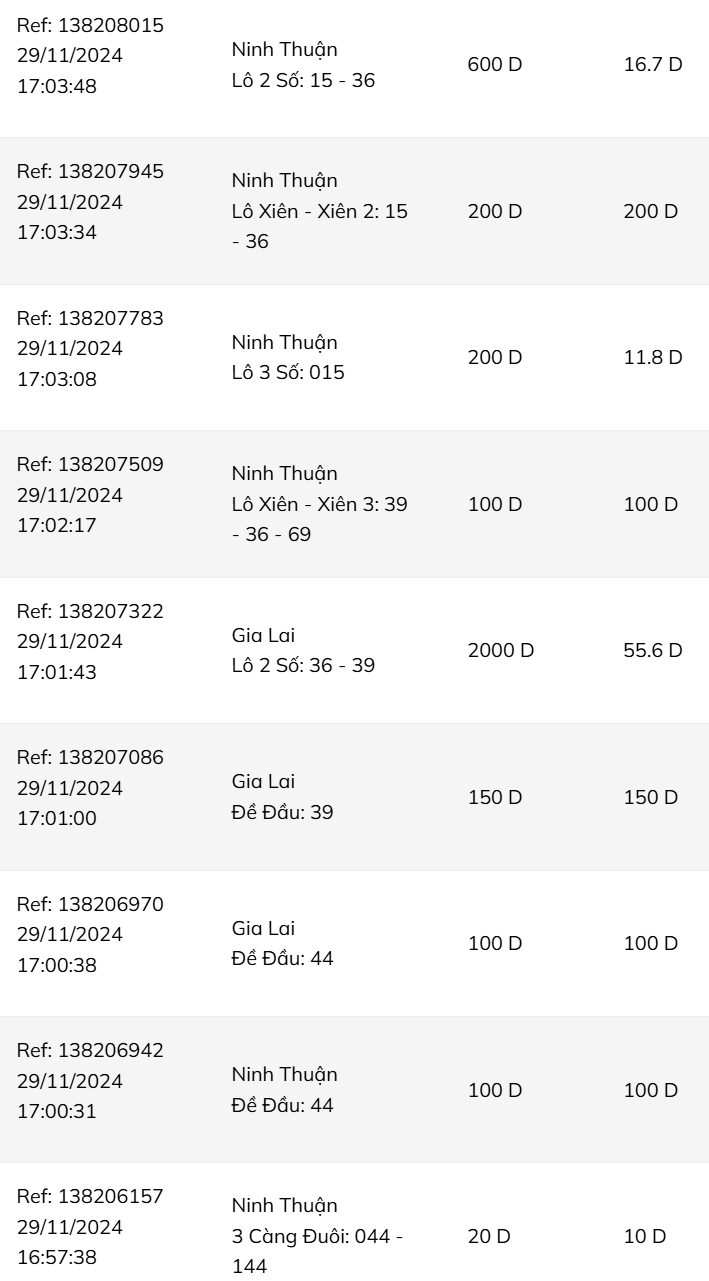Click the Lô 3 Số: 015 entry
709x1281 pixels.
pyautogui.click(x=288, y=373)
